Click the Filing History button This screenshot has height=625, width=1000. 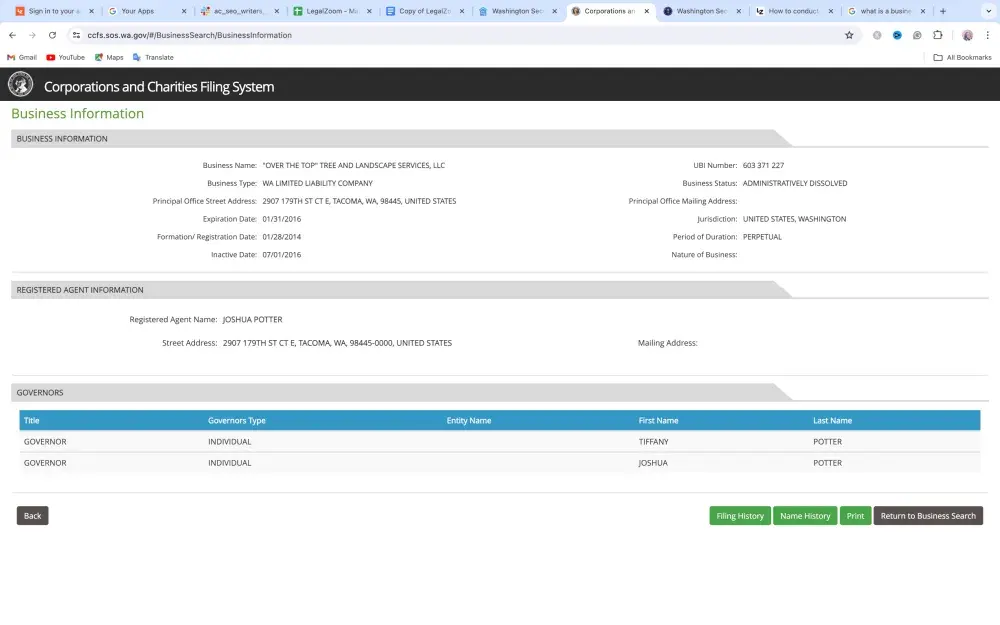[x=740, y=516]
